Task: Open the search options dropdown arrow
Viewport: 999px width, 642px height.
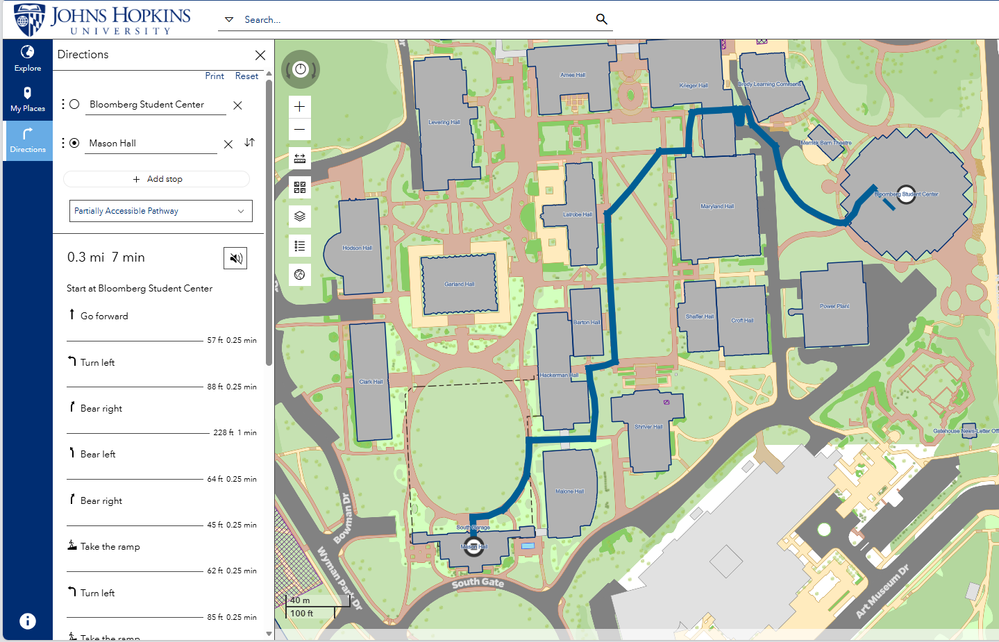Action: 229,20
